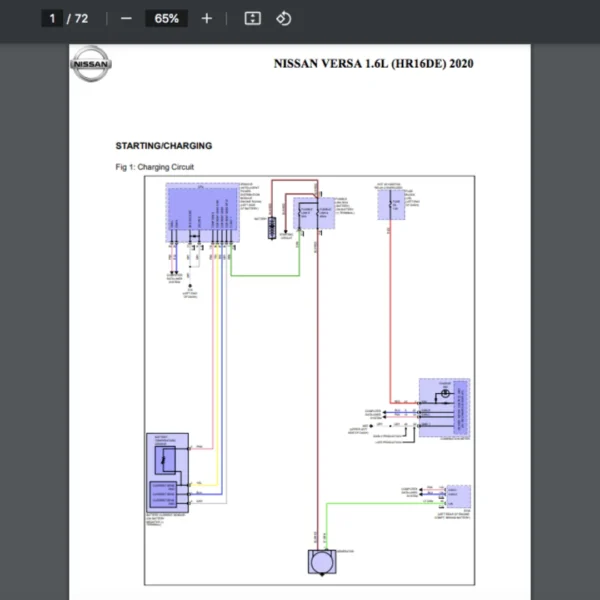Click the NISSAN VERSA 1.6L document title
The width and height of the screenshot is (600, 600).
tap(373, 64)
